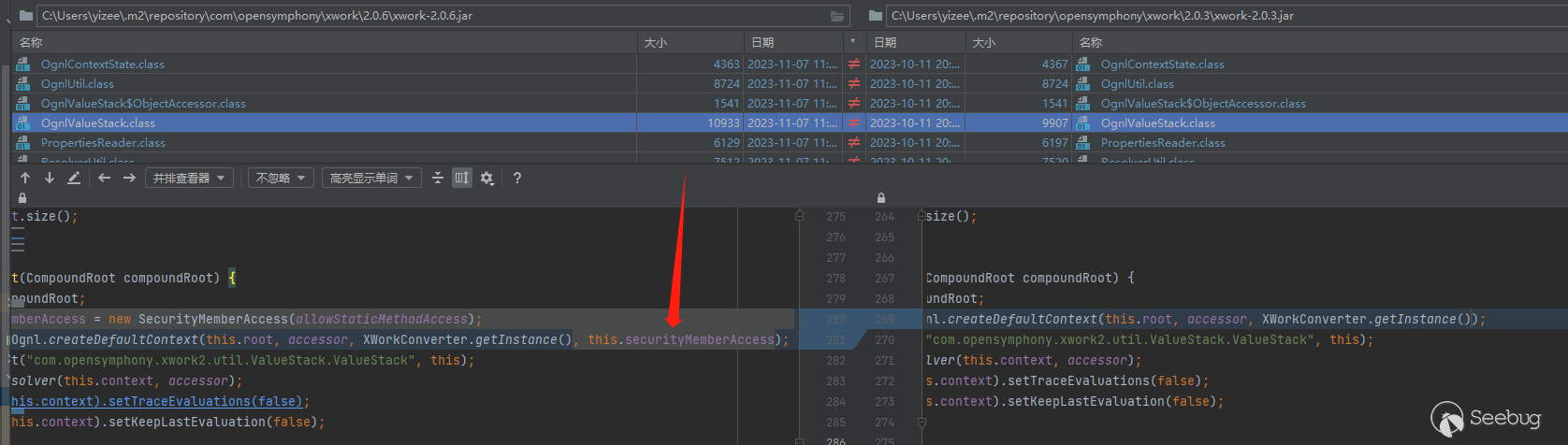The image size is (1568, 445).
Task: Click size value 4367 in right pane
Action: pyautogui.click(x=1054, y=65)
